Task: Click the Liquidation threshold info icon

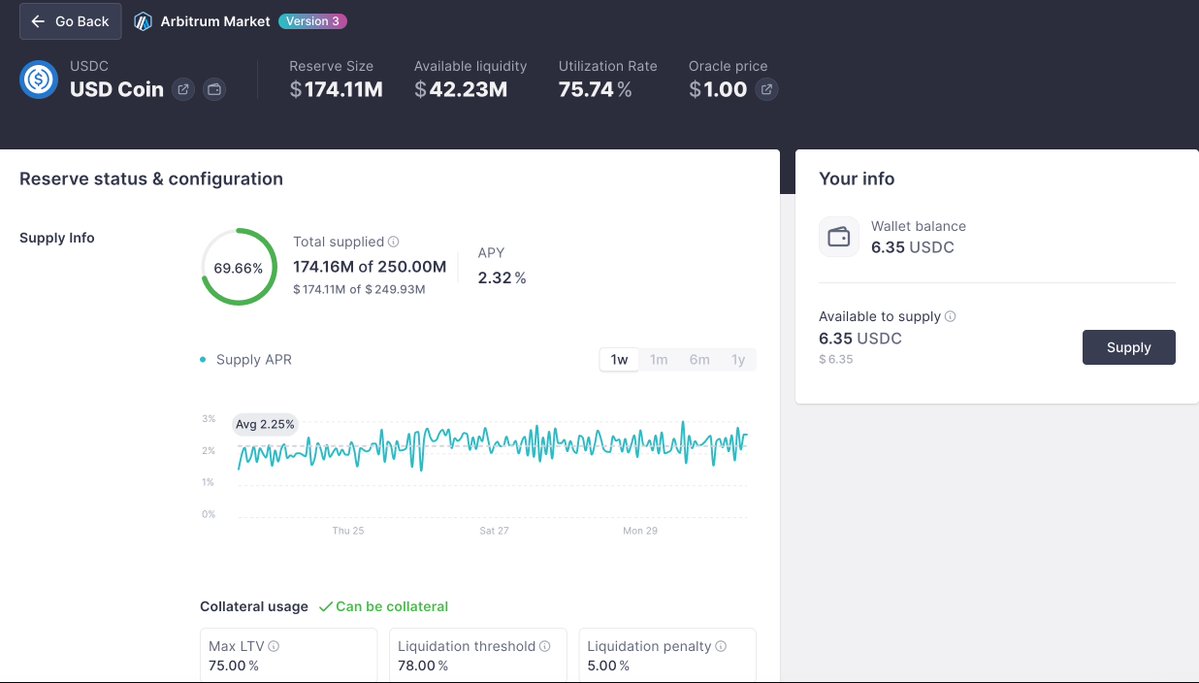Action: [544, 646]
